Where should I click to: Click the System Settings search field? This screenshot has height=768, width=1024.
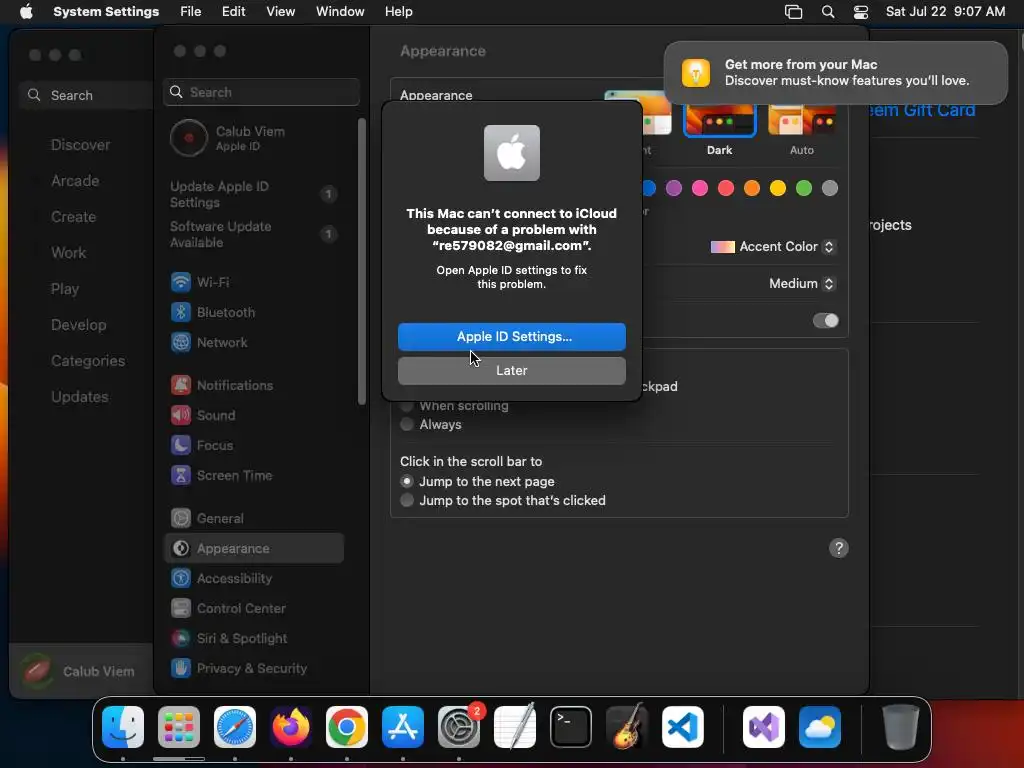point(261,92)
